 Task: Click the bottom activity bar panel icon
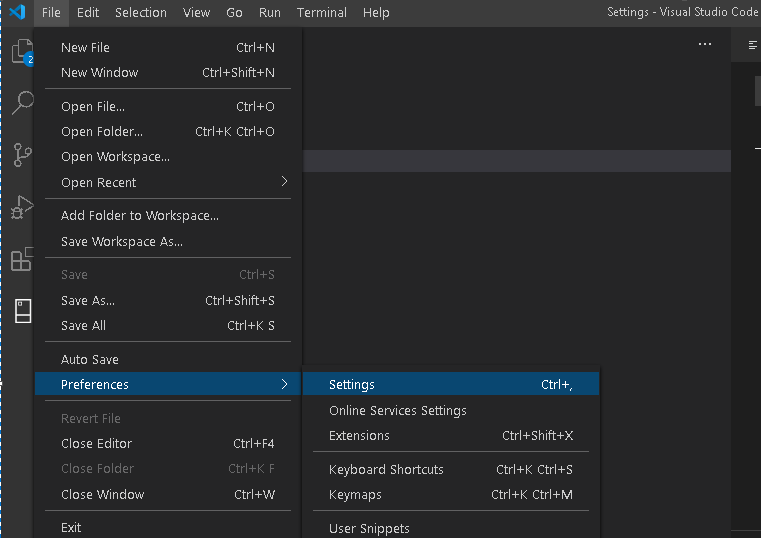[21, 311]
